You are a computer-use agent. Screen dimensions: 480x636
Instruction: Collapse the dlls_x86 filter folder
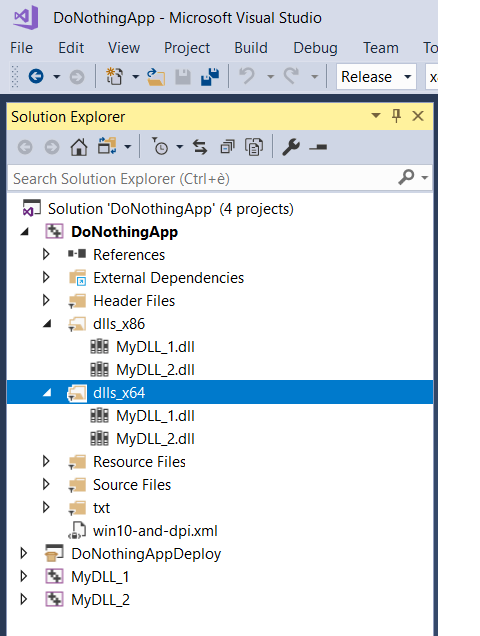click(x=47, y=324)
